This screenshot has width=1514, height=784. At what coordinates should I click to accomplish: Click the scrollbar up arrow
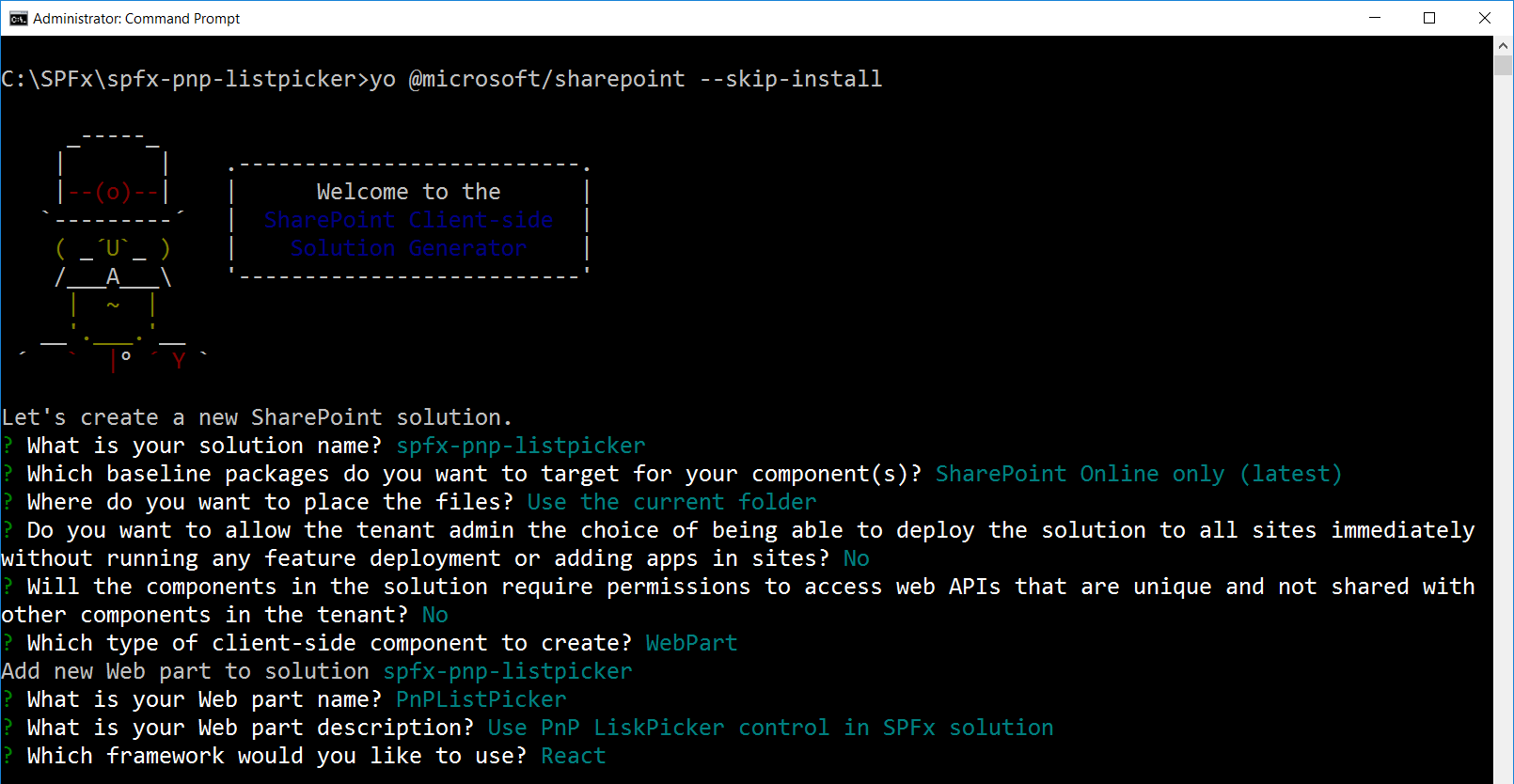click(x=1503, y=44)
